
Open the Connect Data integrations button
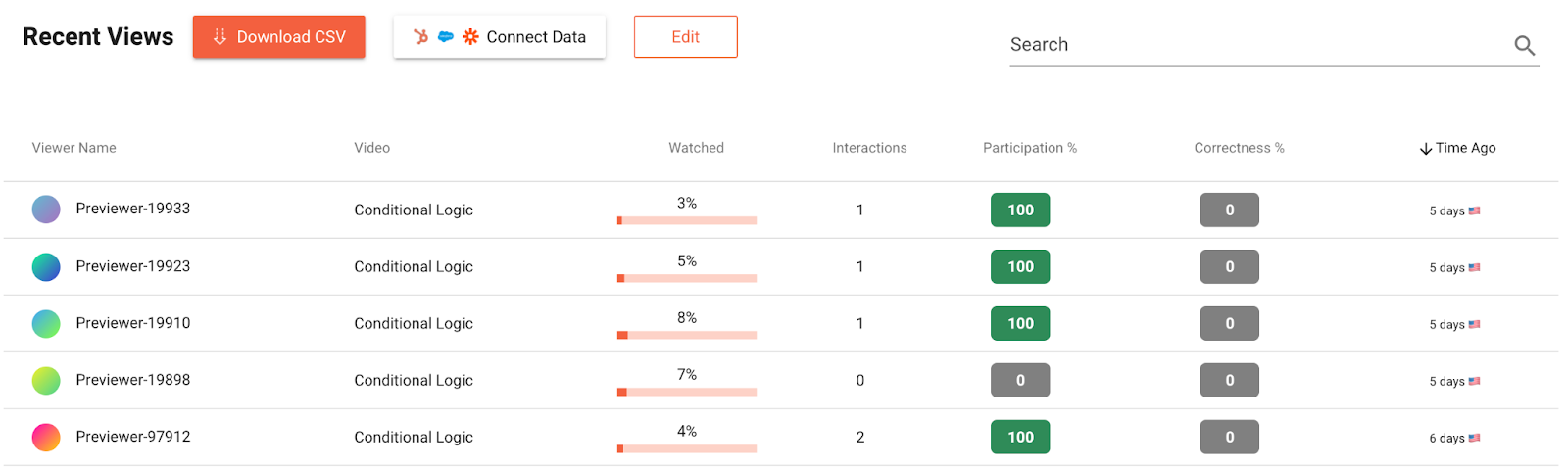(x=499, y=37)
